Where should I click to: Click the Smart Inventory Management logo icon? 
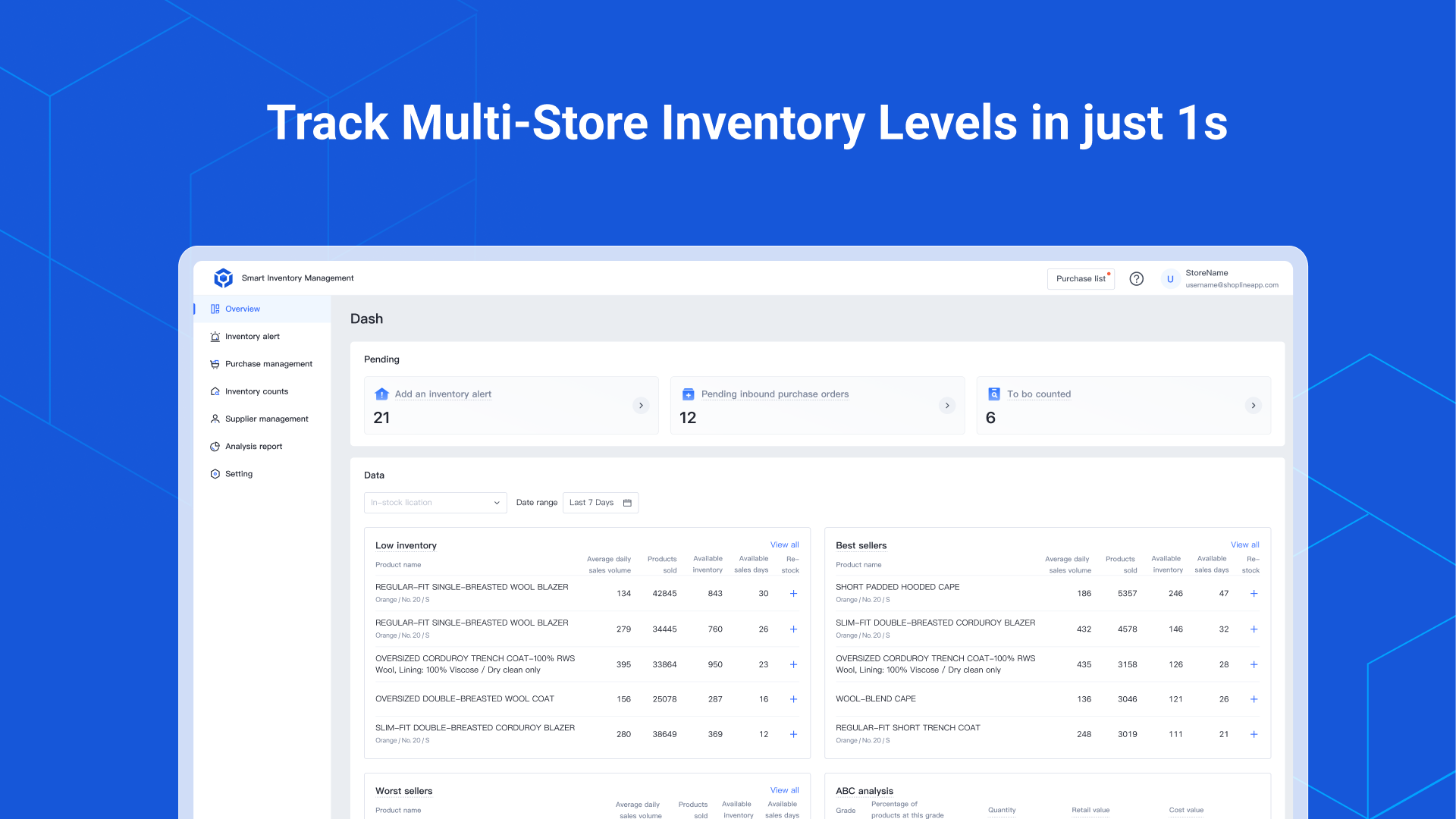click(223, 278)
